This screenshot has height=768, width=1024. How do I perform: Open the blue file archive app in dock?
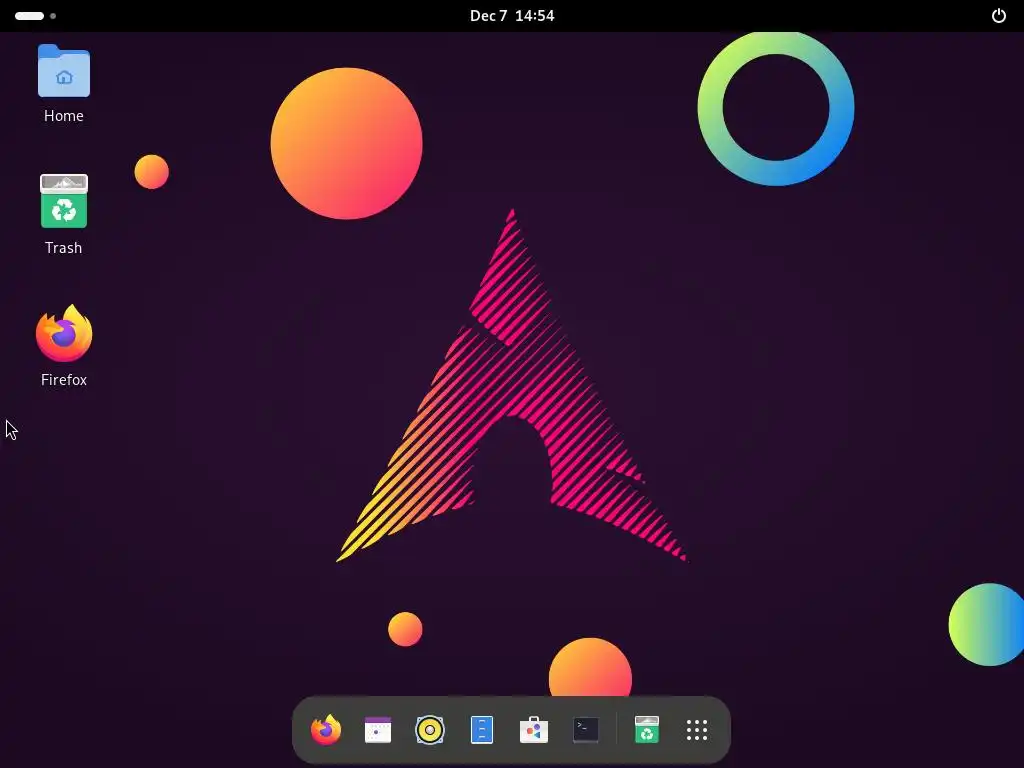(482, 730)
